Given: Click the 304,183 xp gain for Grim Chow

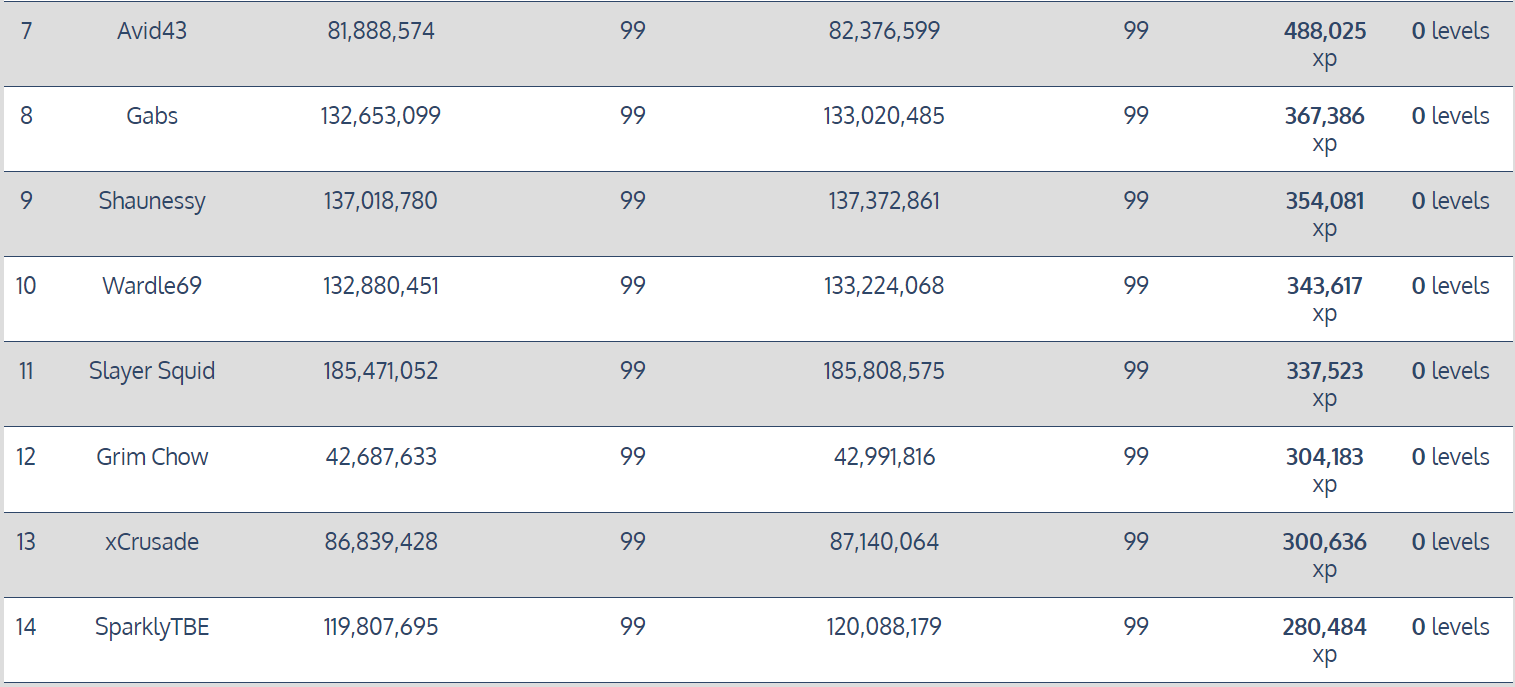Looking at the screenshot, I should 1325,470.
